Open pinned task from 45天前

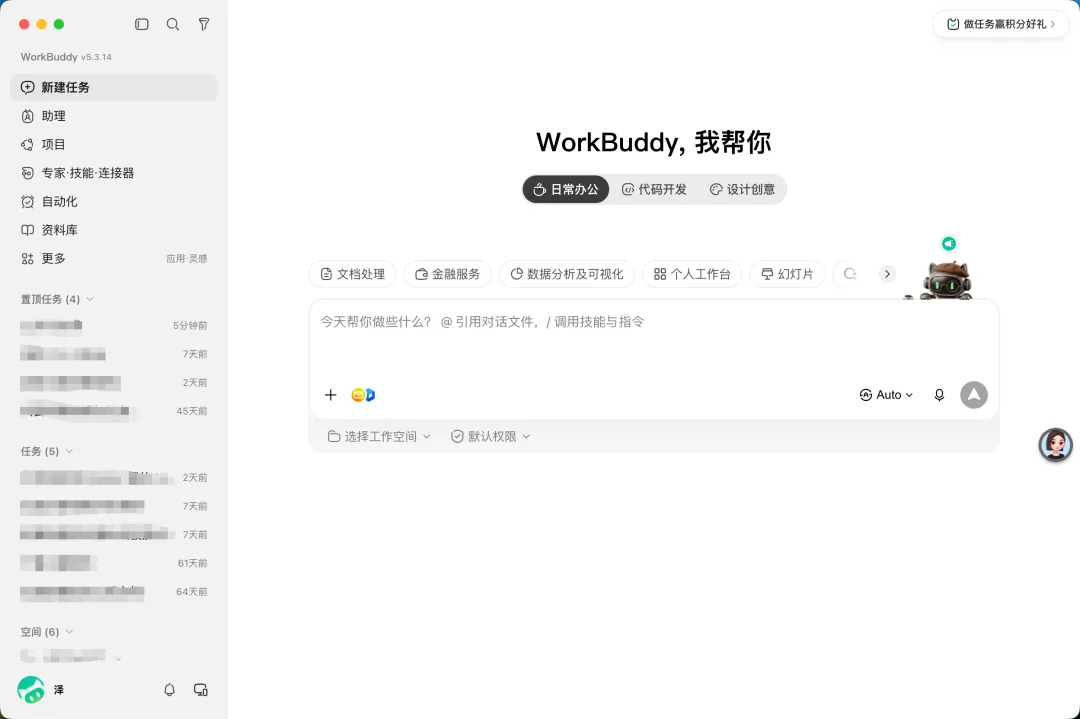114,411
